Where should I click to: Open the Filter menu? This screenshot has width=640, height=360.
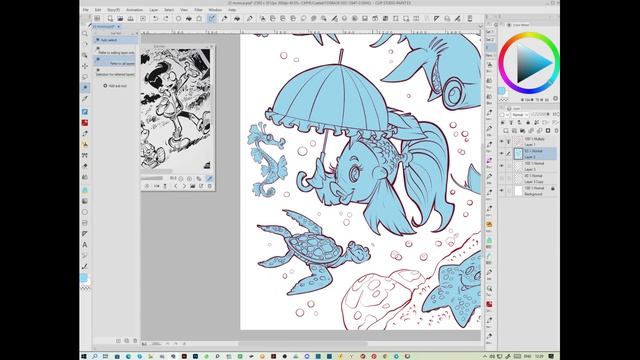click(198, 9)
